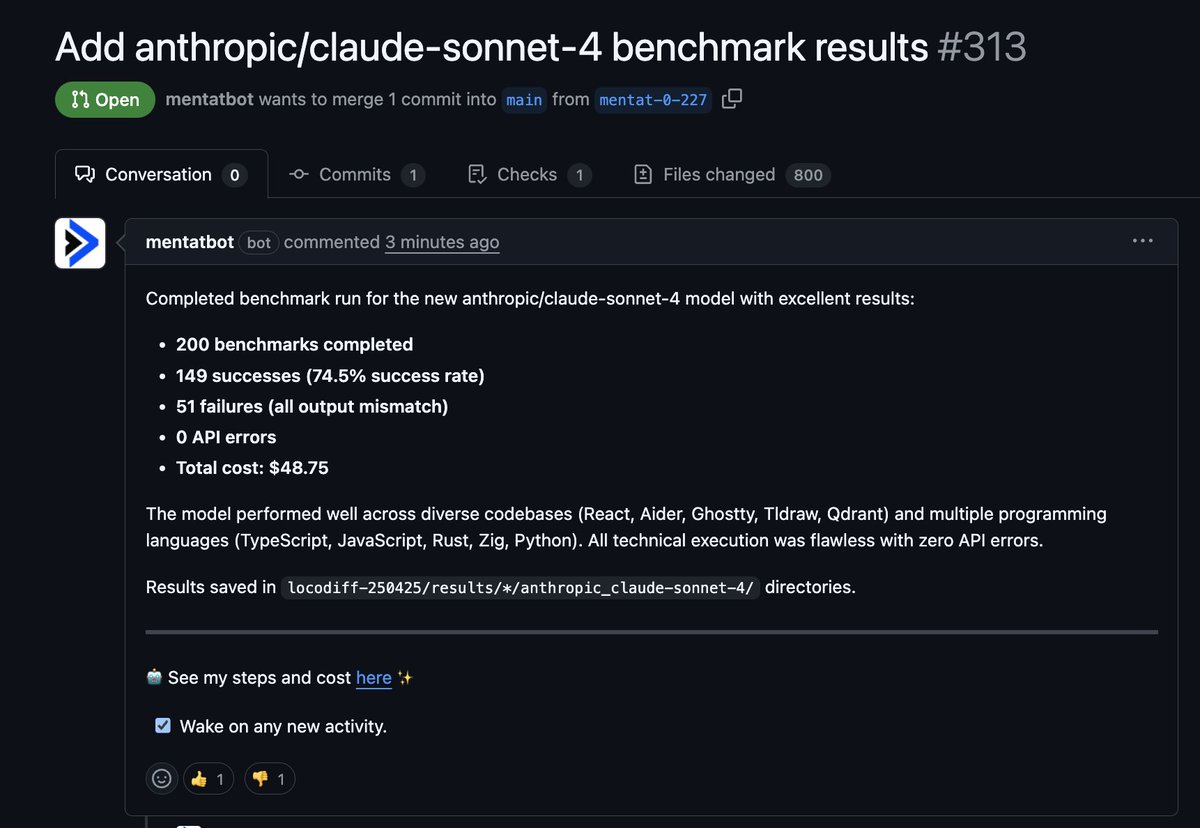Click mentatbot name in merge description

coord(210,100)
